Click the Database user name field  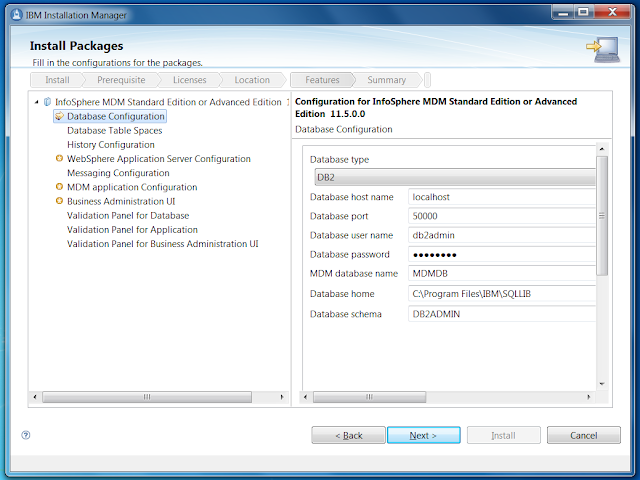point(502,235)
